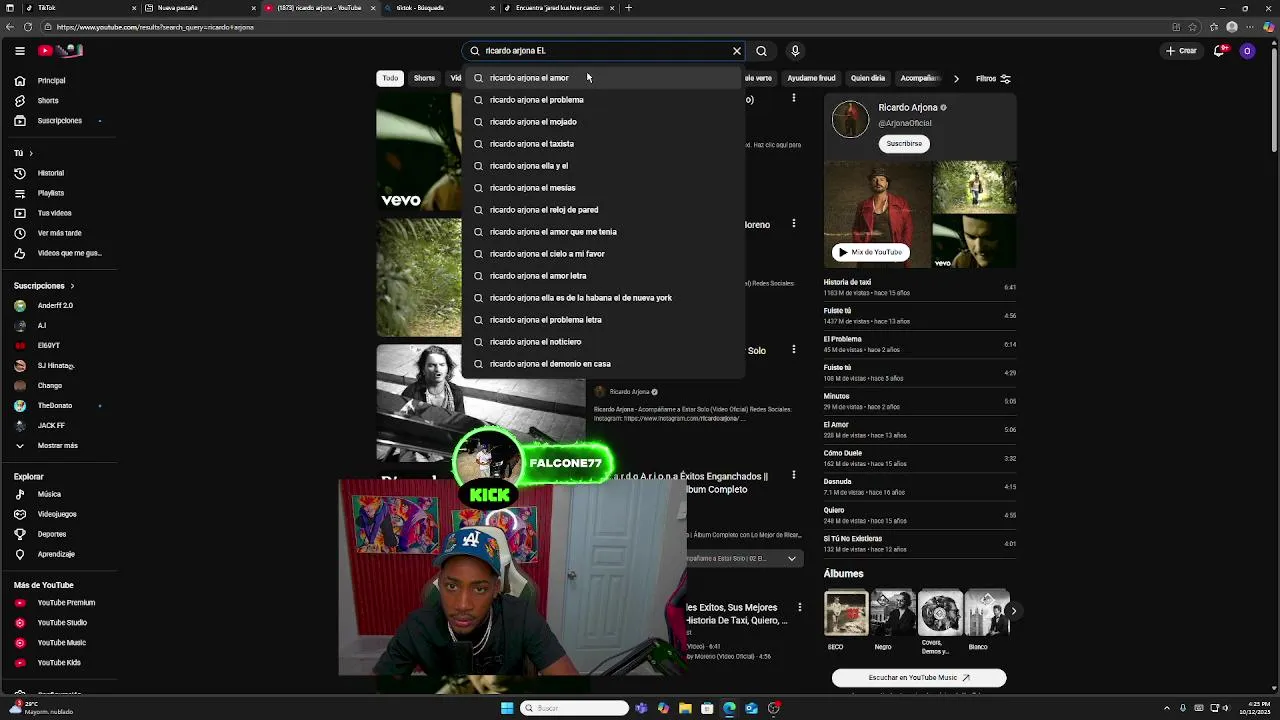Viewport: 1280px width, 720px height.
Task: Select the Todo filter chip
Action: click(x=390, y=78)
